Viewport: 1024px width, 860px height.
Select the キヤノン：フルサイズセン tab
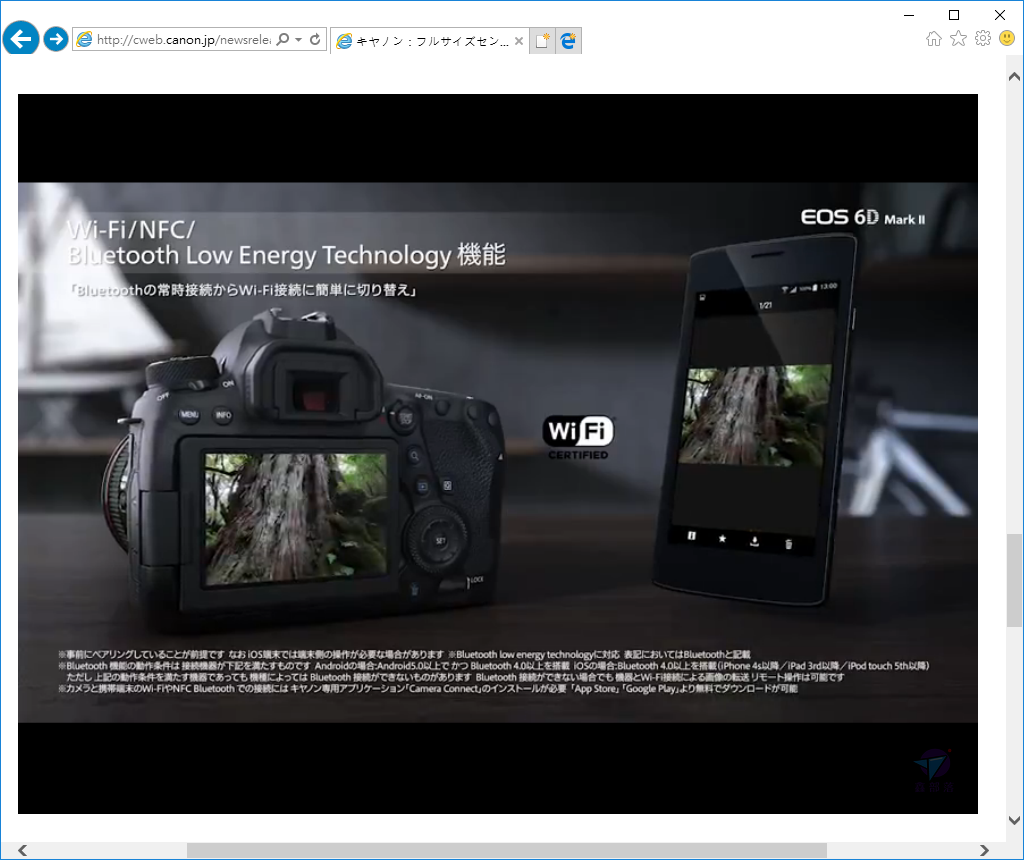click(429, 40)
